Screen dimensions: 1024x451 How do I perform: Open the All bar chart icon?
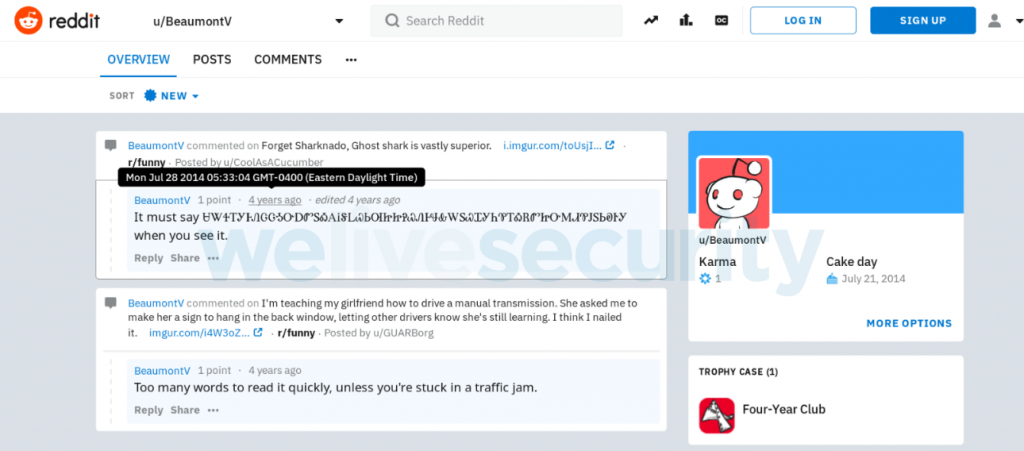tap(686, 20)
